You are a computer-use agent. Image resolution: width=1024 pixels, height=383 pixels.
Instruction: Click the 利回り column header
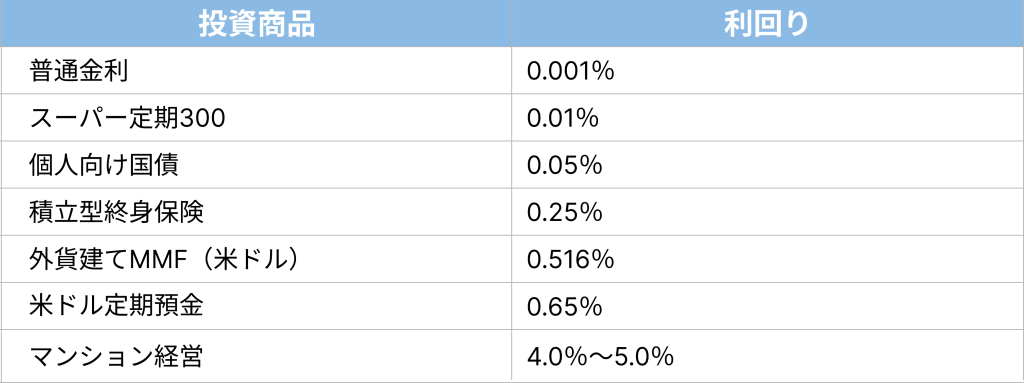(767, 24)
